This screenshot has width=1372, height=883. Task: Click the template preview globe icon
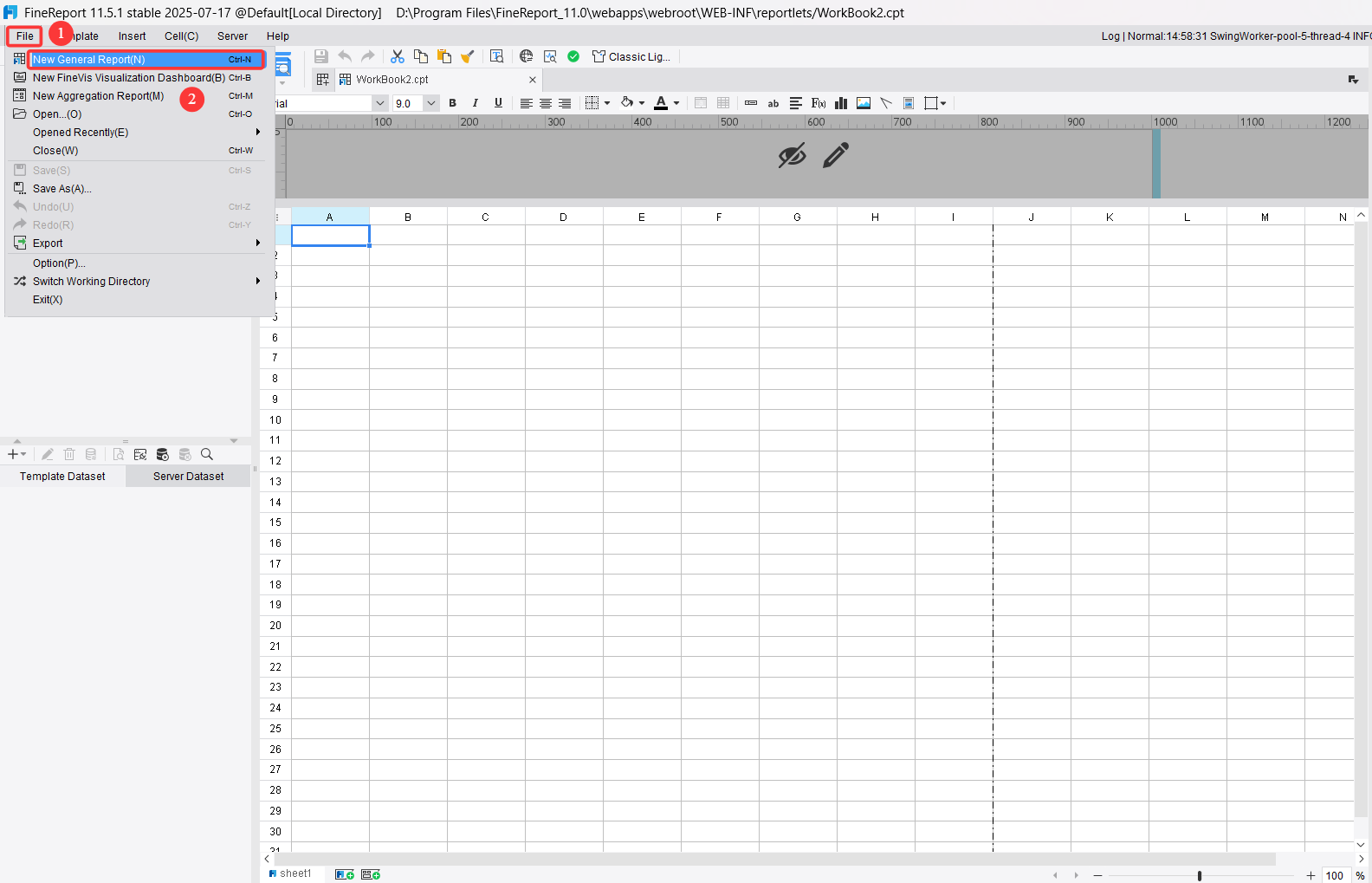pos(527,56)
